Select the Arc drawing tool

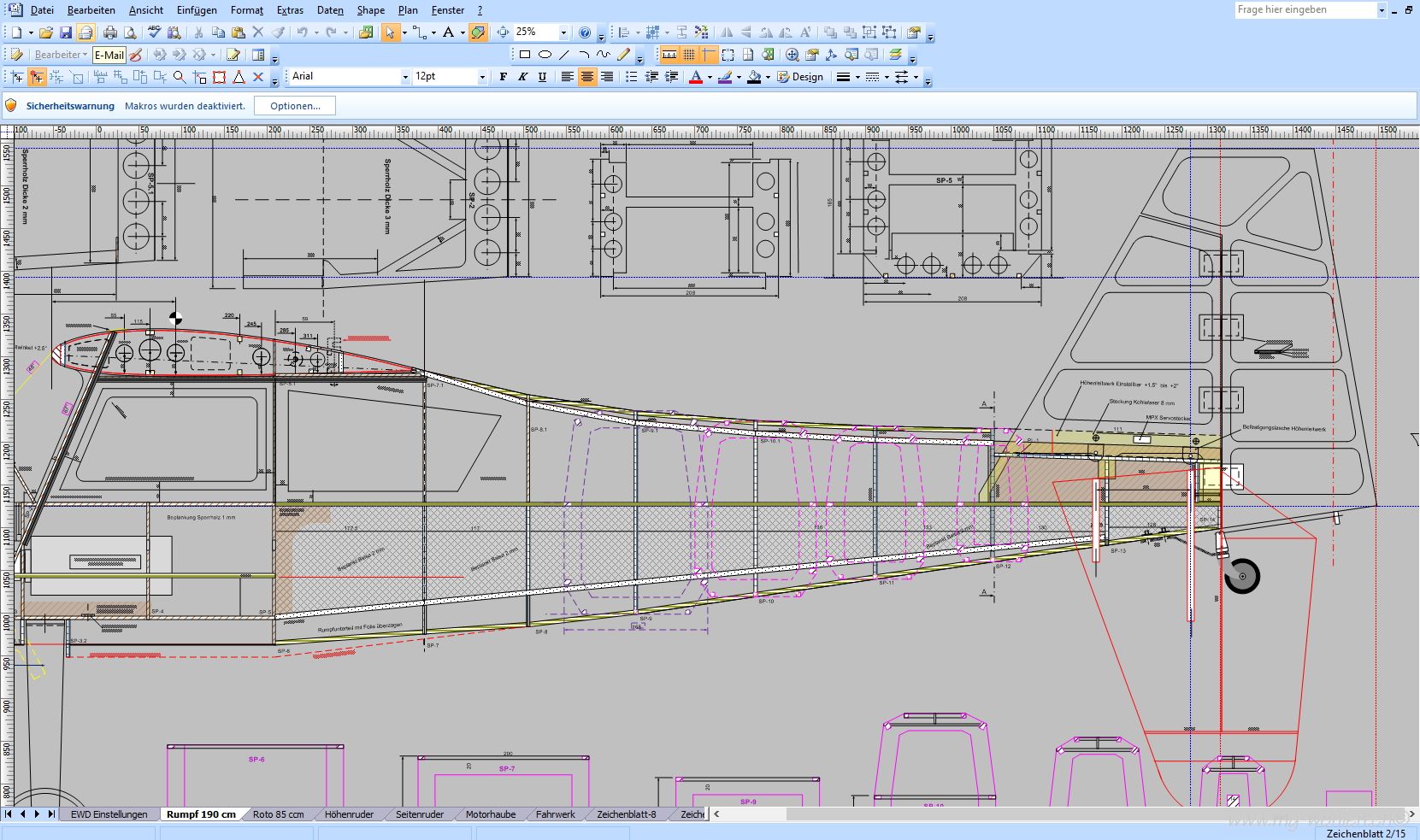coord(584,55)
